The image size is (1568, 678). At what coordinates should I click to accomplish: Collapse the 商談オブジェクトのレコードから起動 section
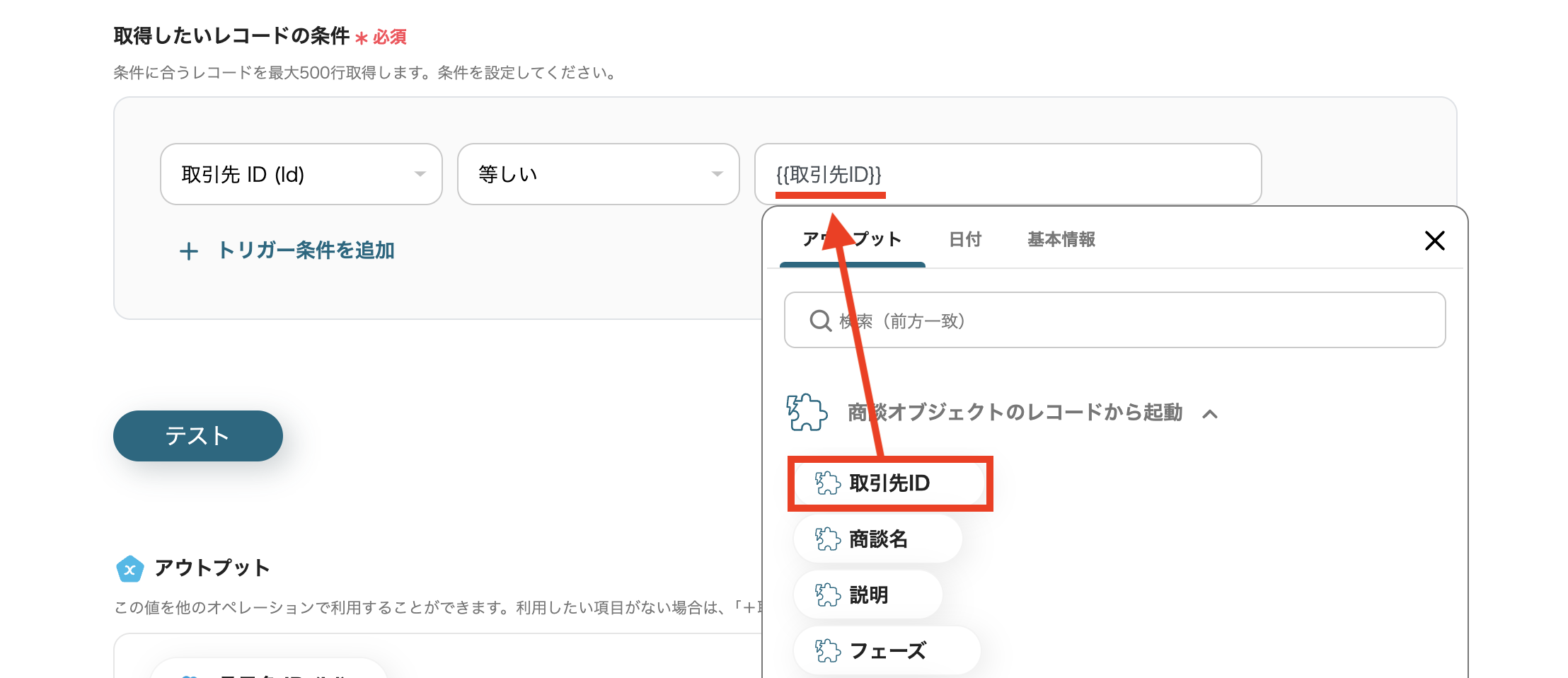[1211, 413]
